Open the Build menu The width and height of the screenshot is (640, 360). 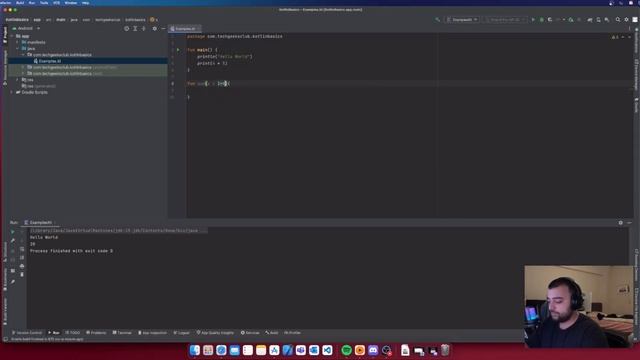(x=20, y=3)
